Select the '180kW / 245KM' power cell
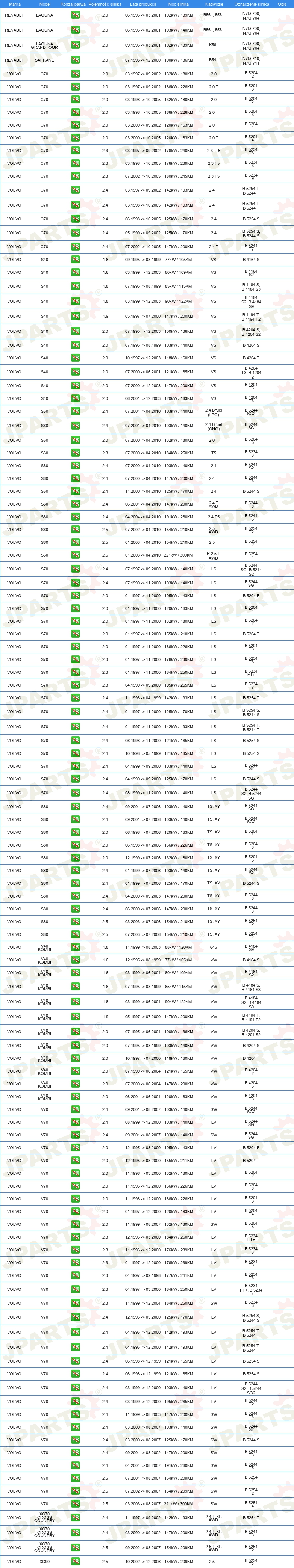This screenshot has width=294, height=1568. (x=179, y=176)
